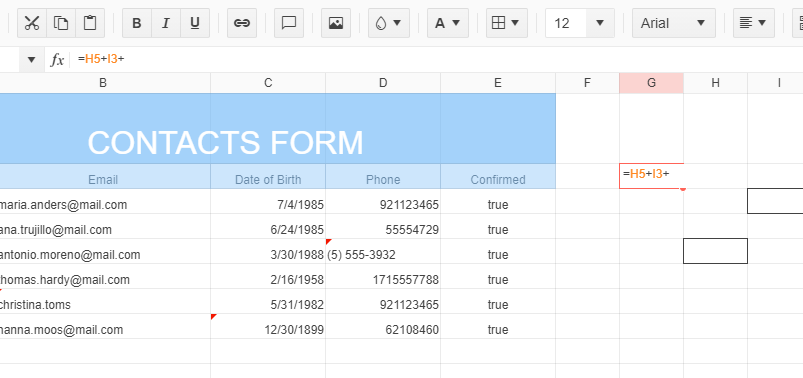Add a comment using the speech bubble icon
Image resolution: width=803 pixels, height=378 pixels.
click(x=289, y=23)
